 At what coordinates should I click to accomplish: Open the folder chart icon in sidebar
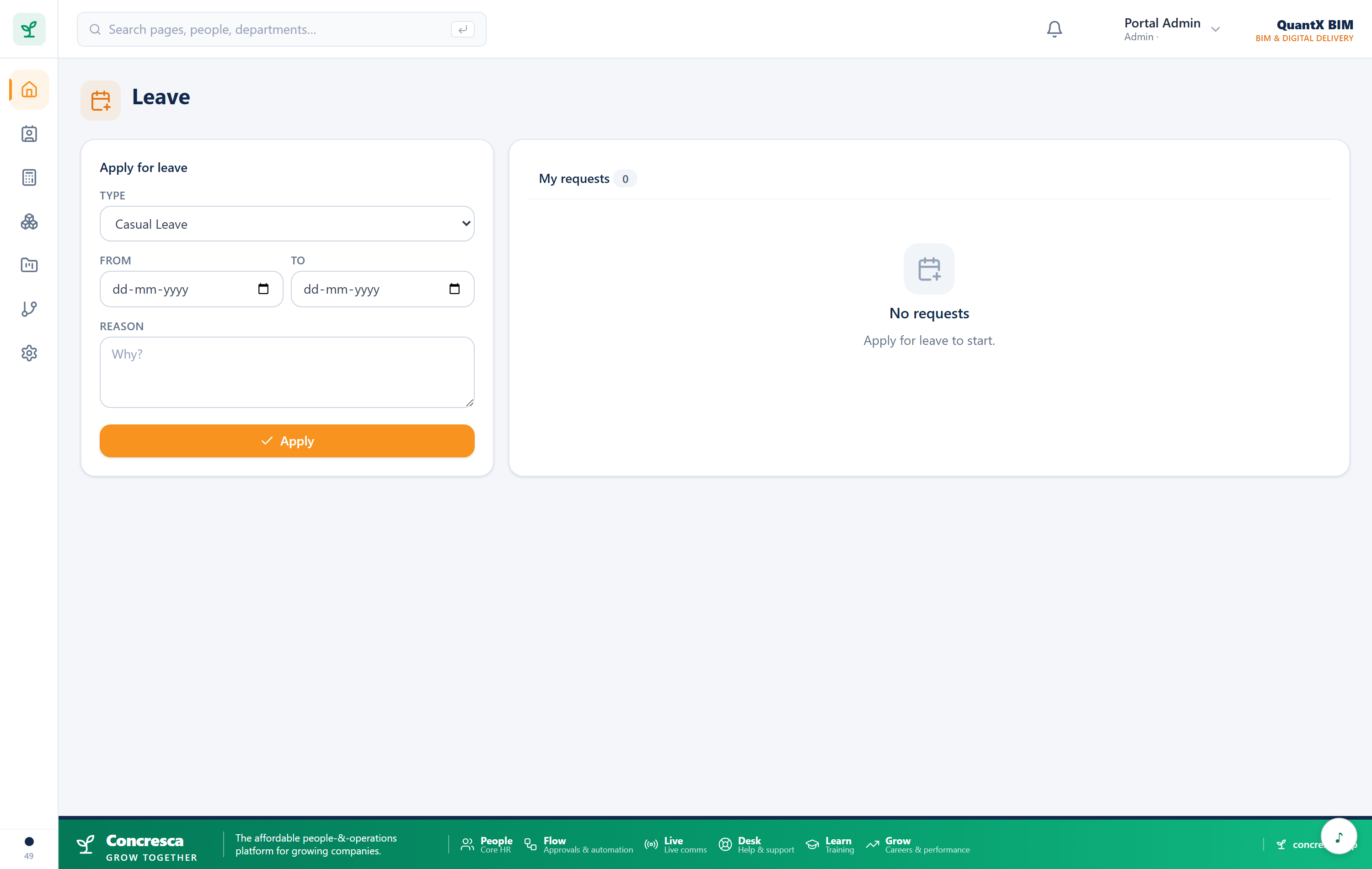[29, 265]
